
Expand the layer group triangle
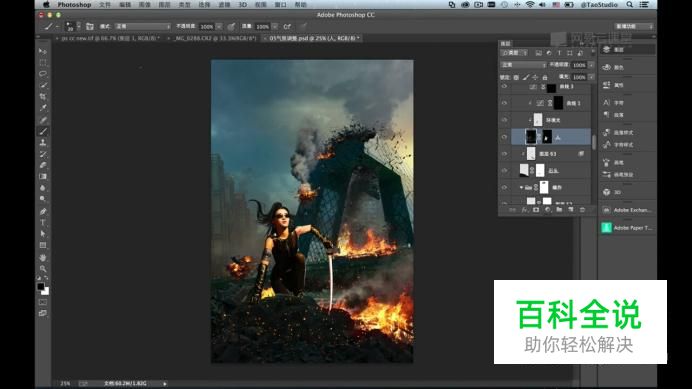[521, 187]
